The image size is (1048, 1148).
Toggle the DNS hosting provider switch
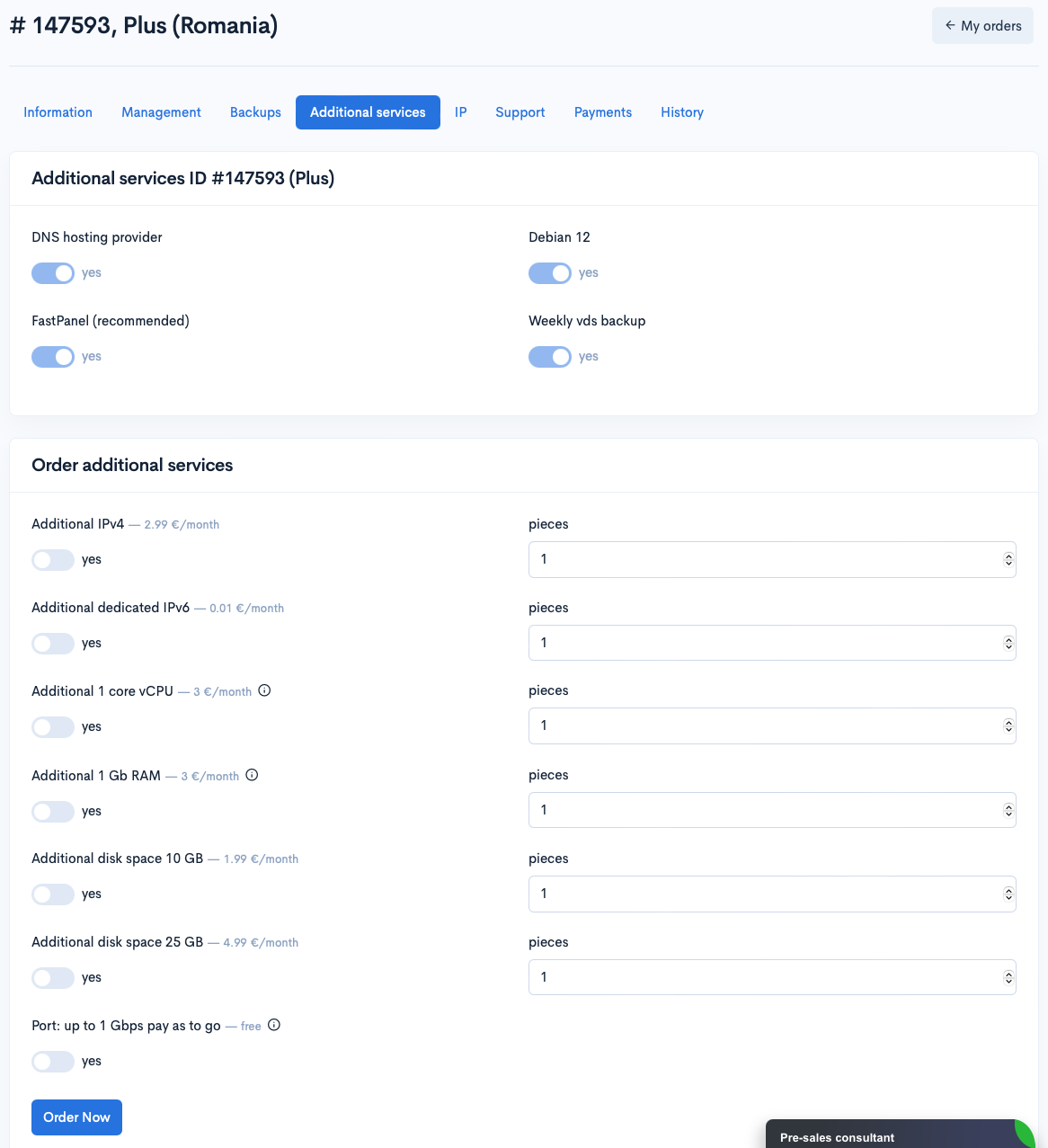click(x=53, y=273)
